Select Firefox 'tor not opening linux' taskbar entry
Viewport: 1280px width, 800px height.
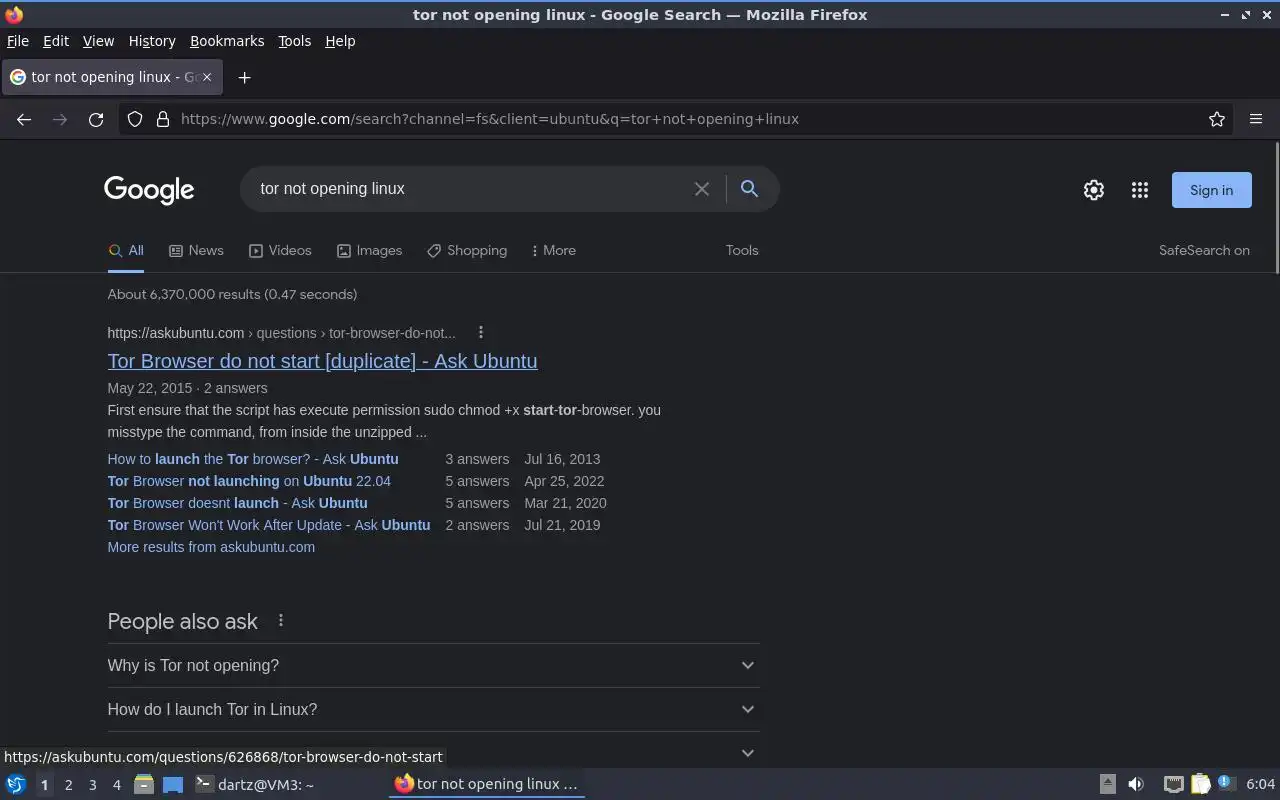487,784
